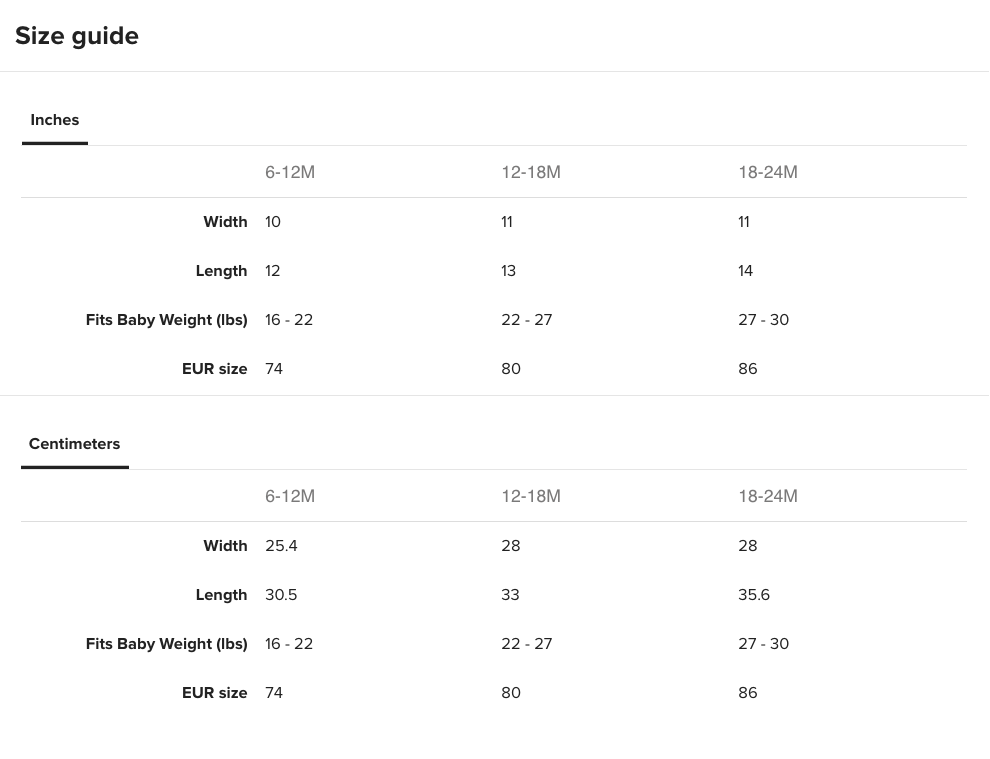Click Fits Baby Weight label in Inches table
Viewport: 990px width, 759px height.
[167, 320]
